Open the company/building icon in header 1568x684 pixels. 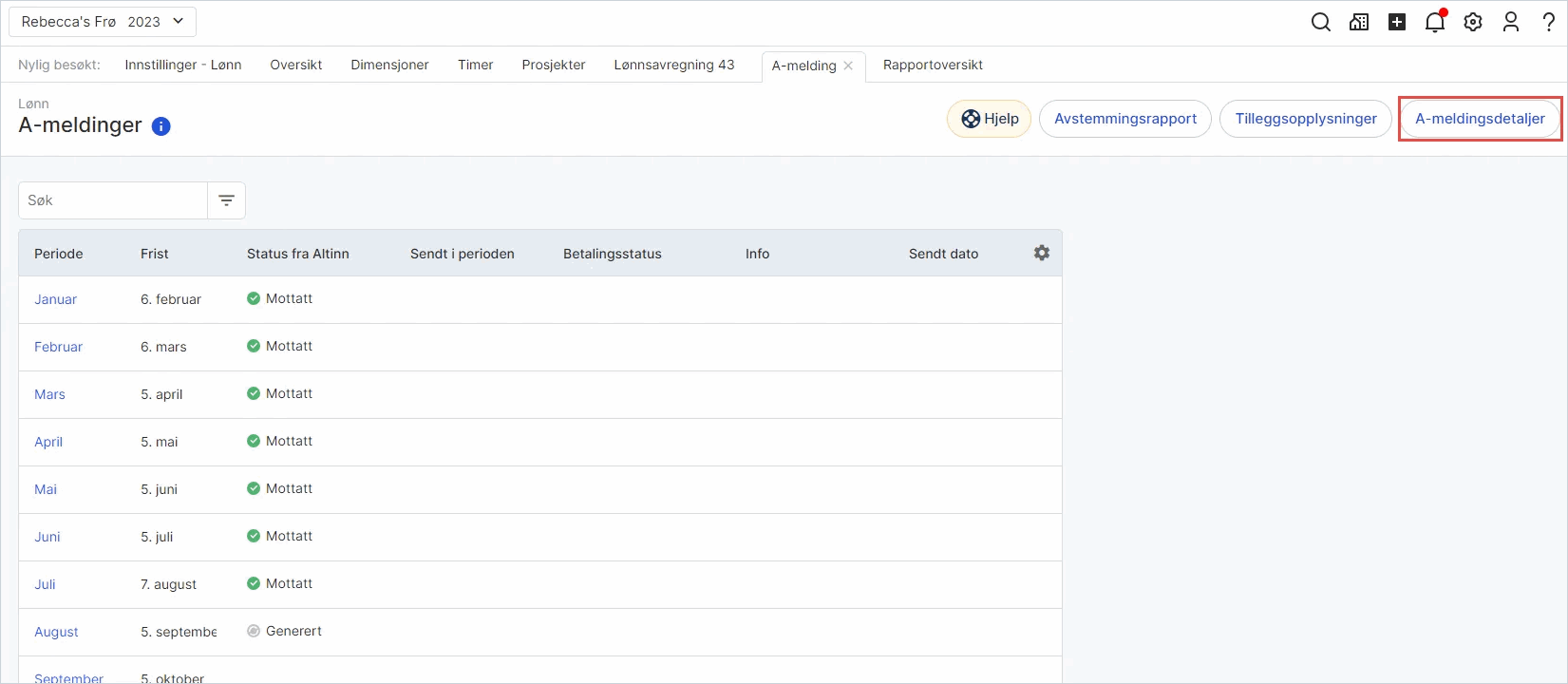[x=1359, y=22]
